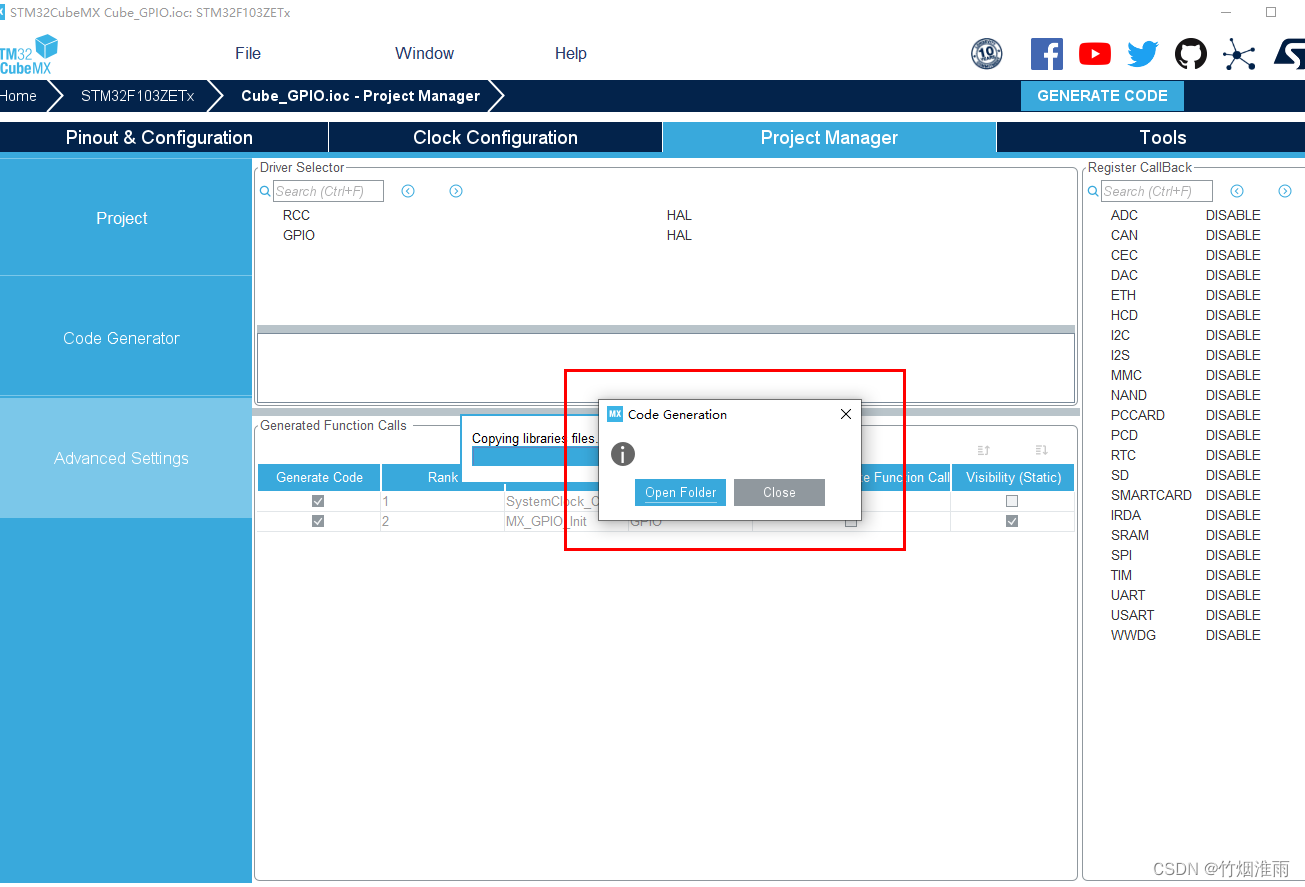Open the ST 10-year anniversary badge

(987, 54)
